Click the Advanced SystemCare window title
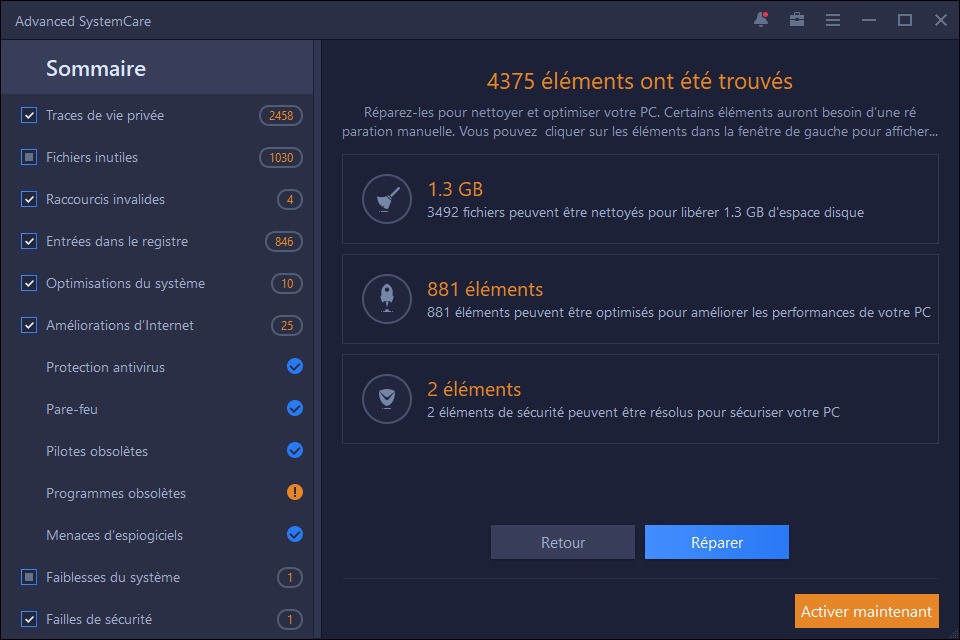 point(83,21)
